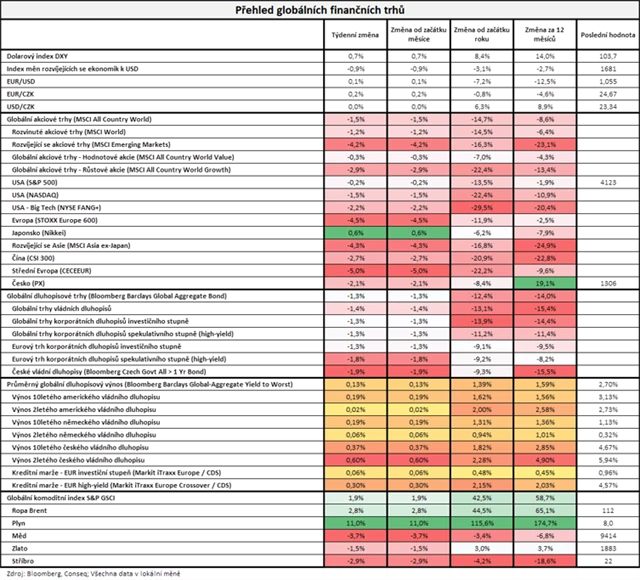The image size is (640, 580).
Task: Select the cell showing -18,6%
Action: click(x=545, y=561)
